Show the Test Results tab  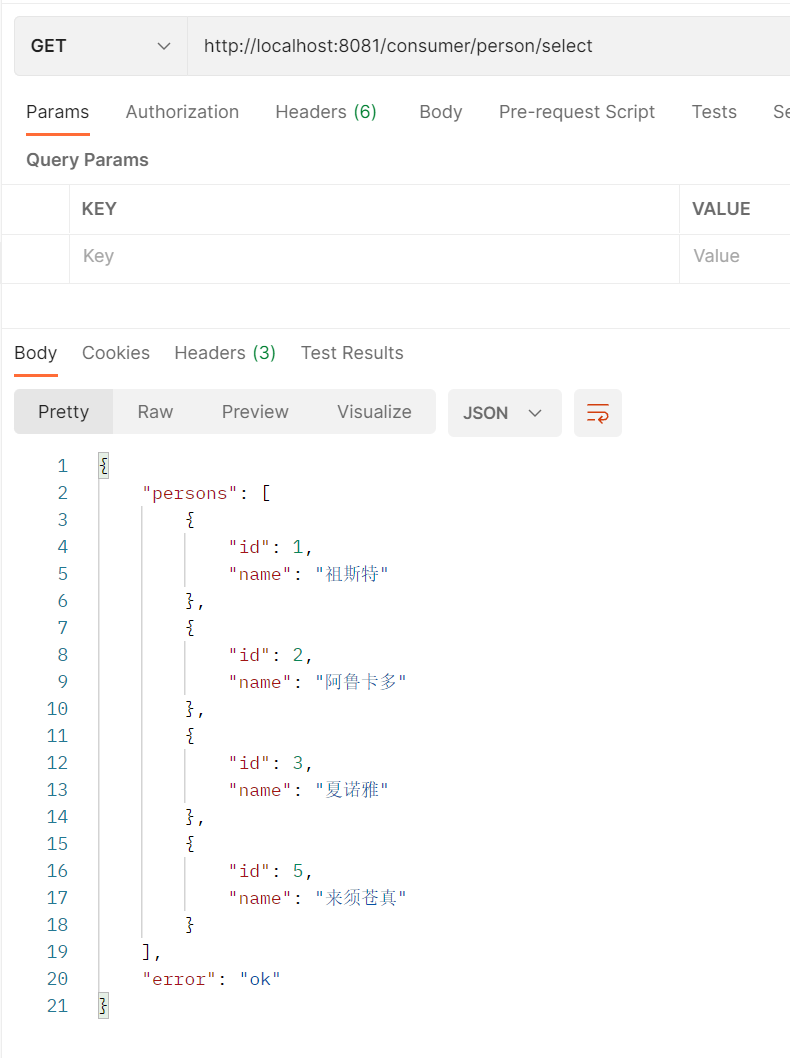pos(352,353)
